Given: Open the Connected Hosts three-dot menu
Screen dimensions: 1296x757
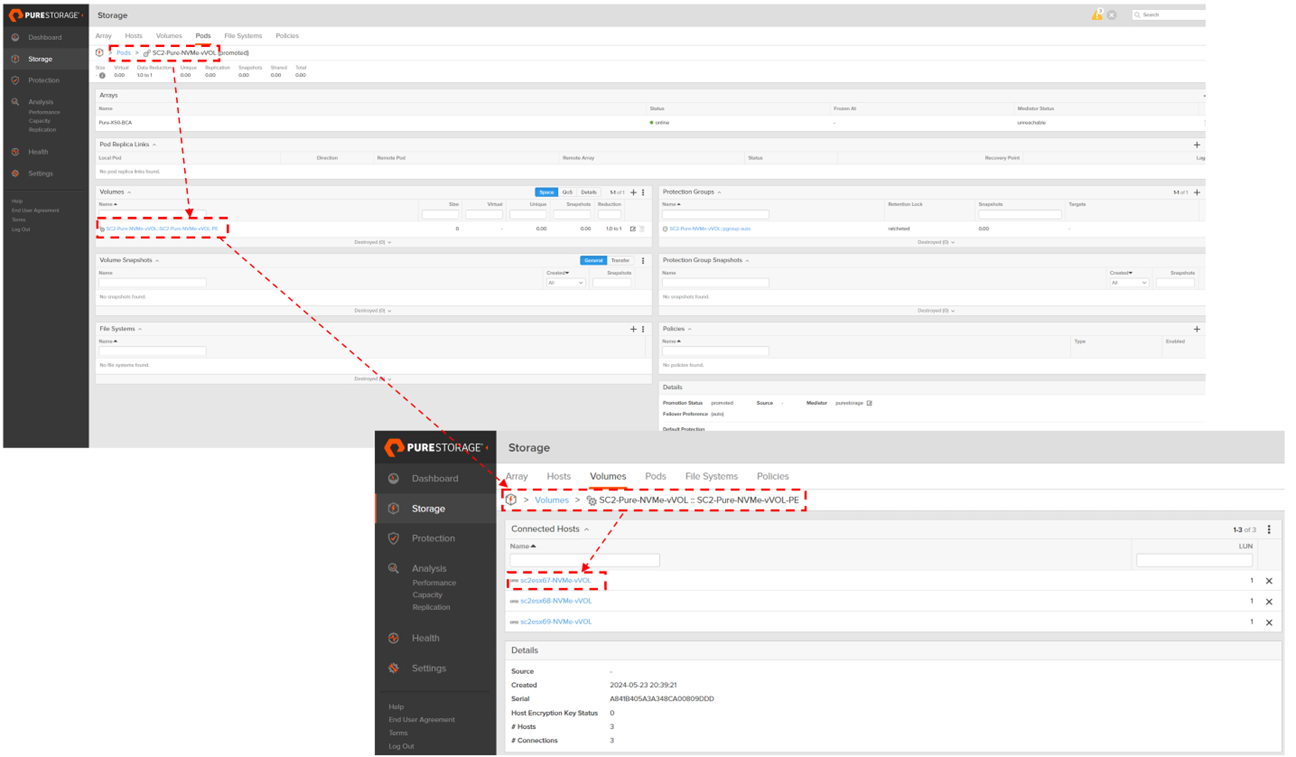Looking at the screenshot, I should [x=1269, y=530].
